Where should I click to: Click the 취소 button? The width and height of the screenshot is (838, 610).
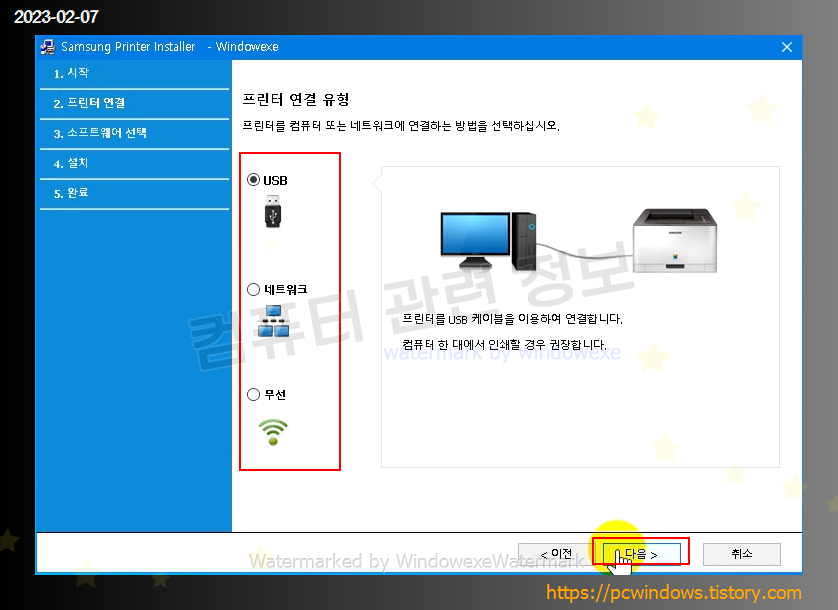741,554
